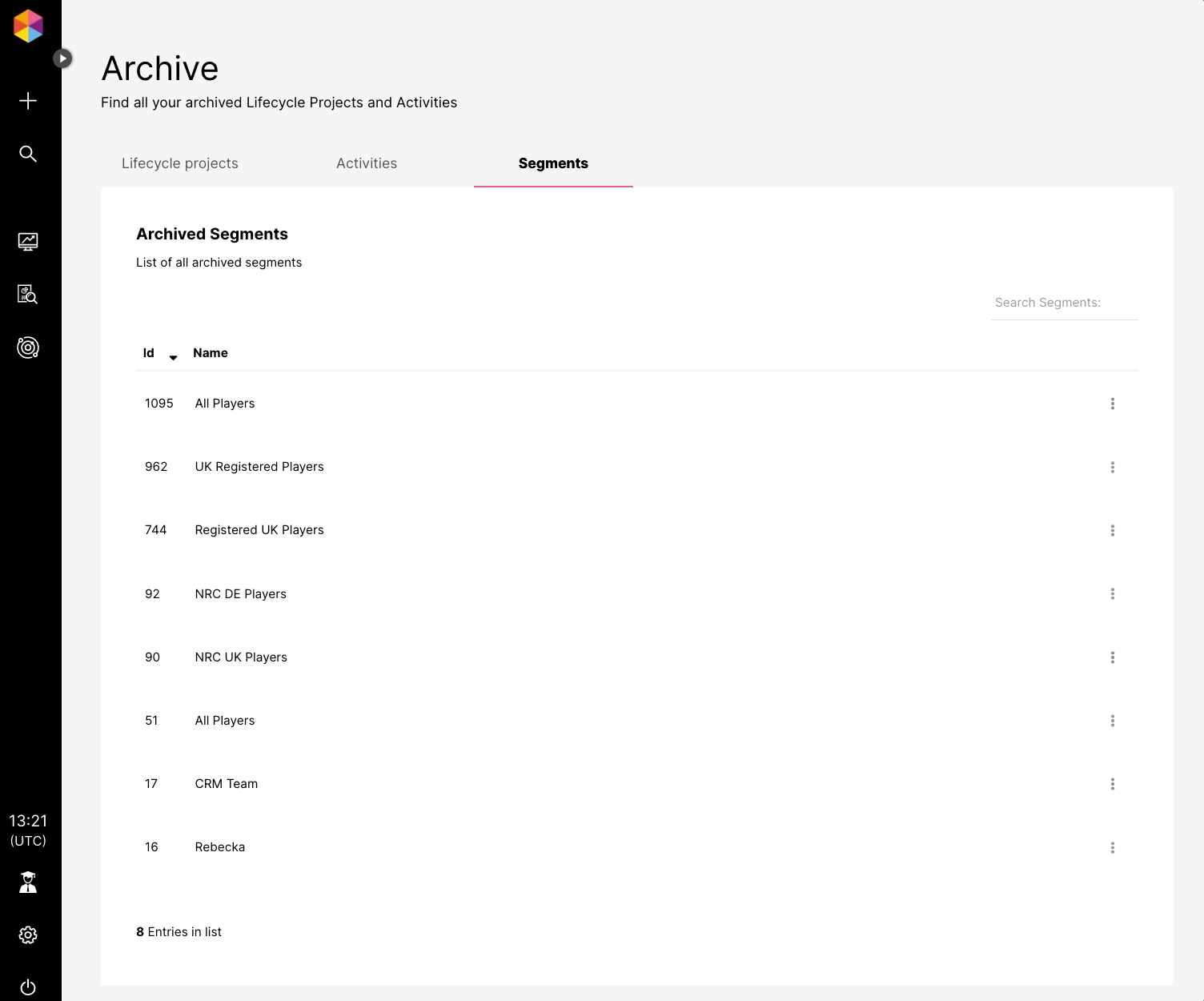The image size is (1204, 1001).
Task: Open options menu for CRM Team
Action: tap(1113, 784)
